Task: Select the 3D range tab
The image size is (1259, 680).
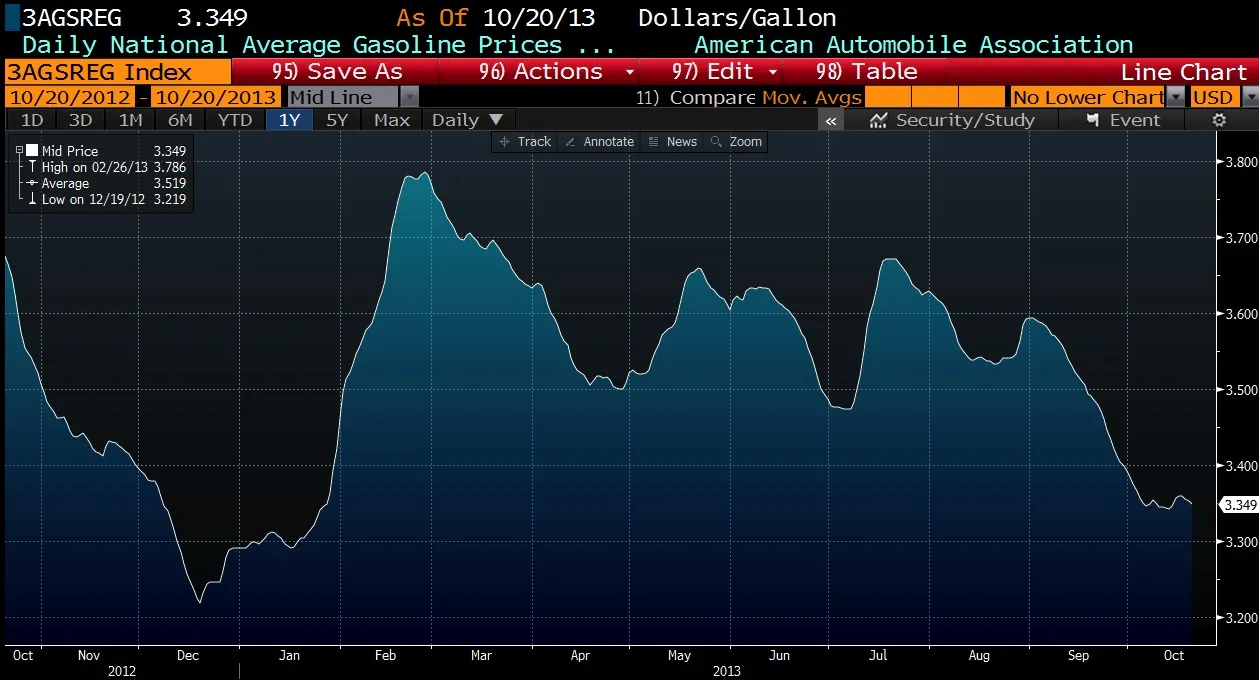Action: [x=81, y=120]
